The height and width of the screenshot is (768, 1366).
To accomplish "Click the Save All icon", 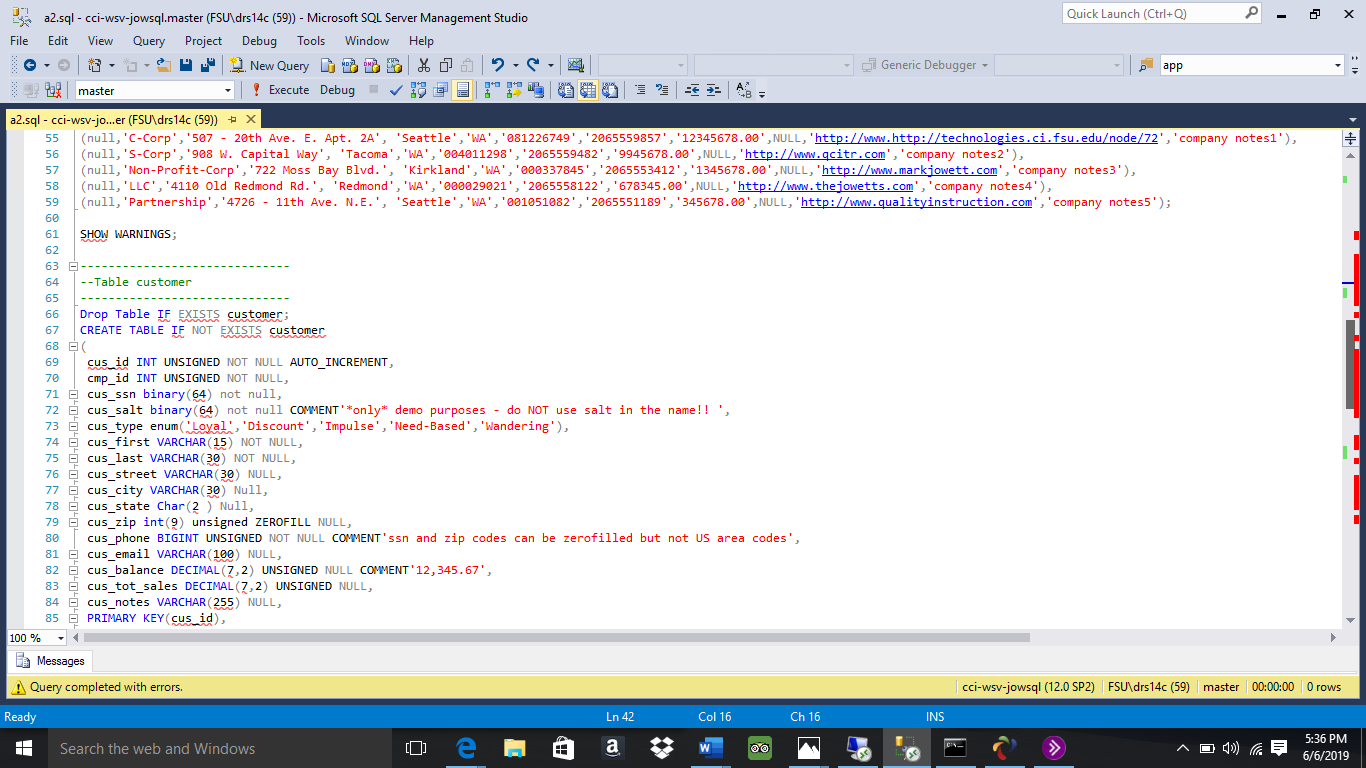I will pos(207,65).
